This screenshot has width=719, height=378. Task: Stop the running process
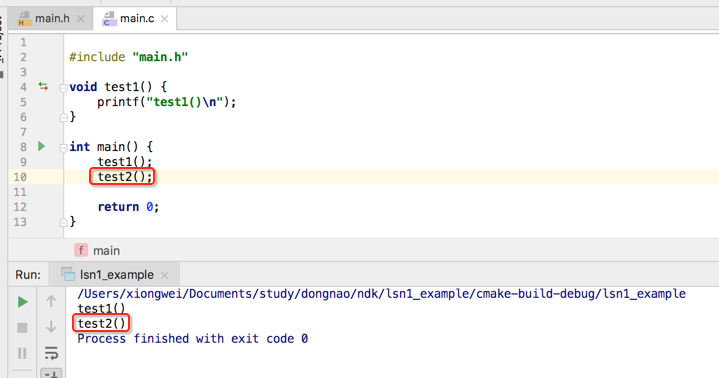pyautogui.click(x=22, y=328)
